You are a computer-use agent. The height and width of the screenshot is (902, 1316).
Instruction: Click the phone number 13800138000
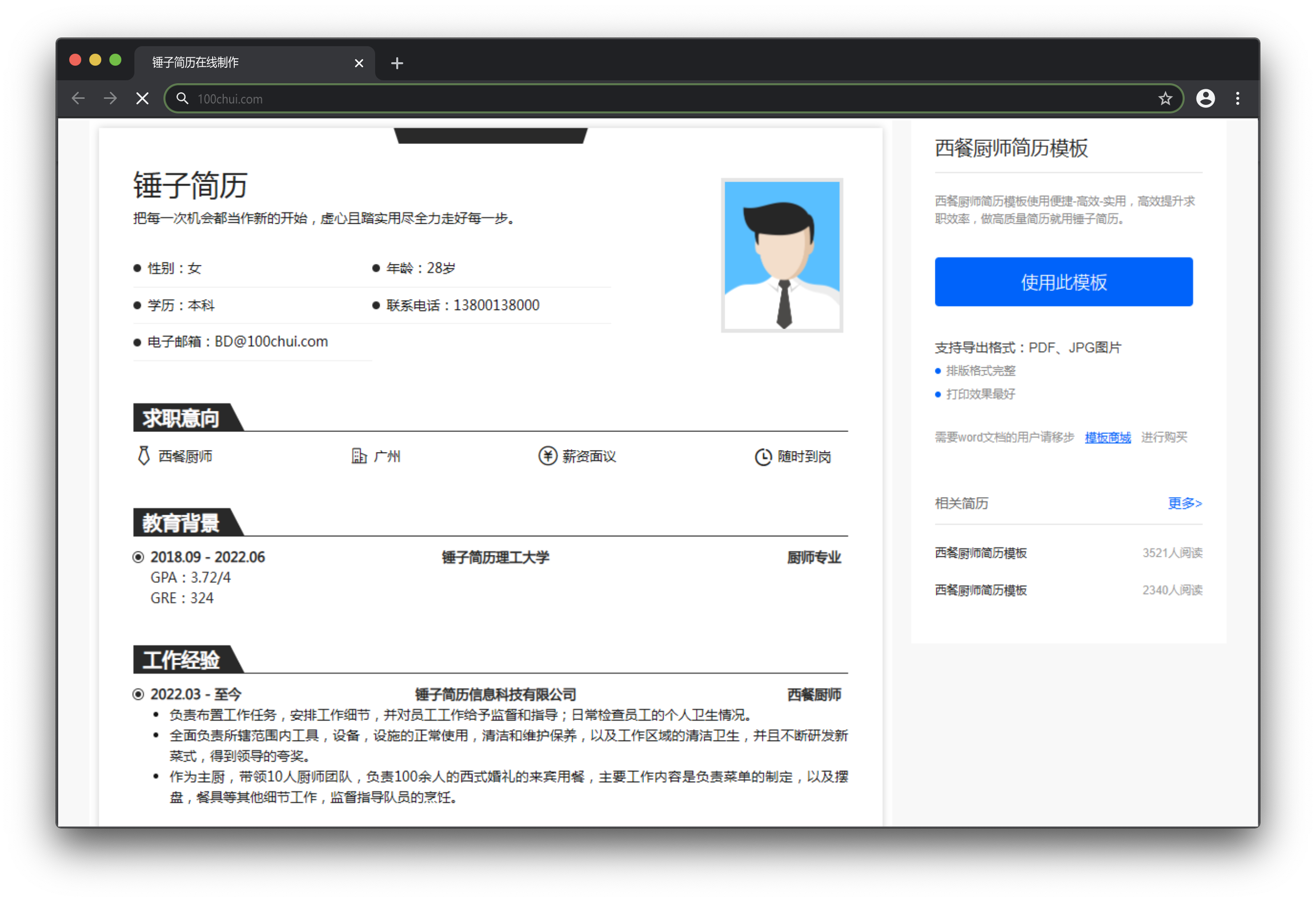coord(496,305)
